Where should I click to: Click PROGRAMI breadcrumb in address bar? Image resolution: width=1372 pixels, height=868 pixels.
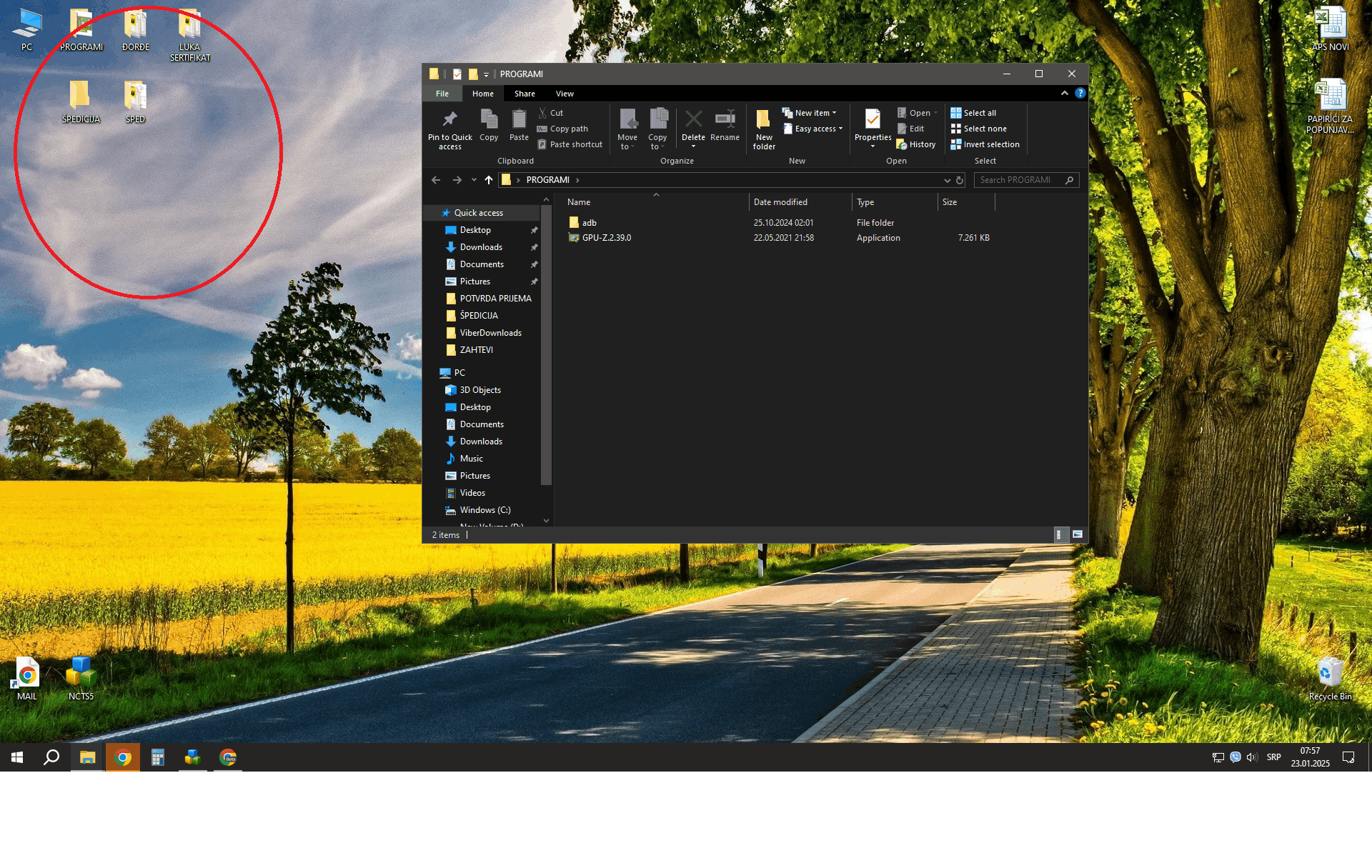(x=547, y=180)
